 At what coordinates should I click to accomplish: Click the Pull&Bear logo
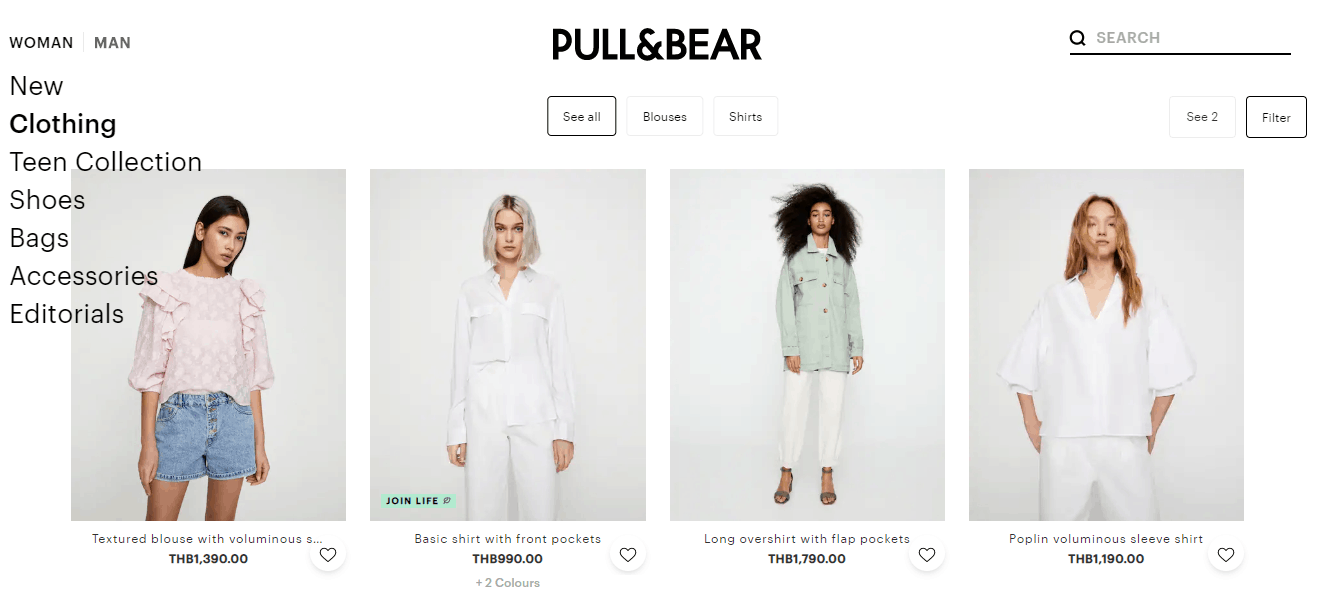tap(657, 44)
